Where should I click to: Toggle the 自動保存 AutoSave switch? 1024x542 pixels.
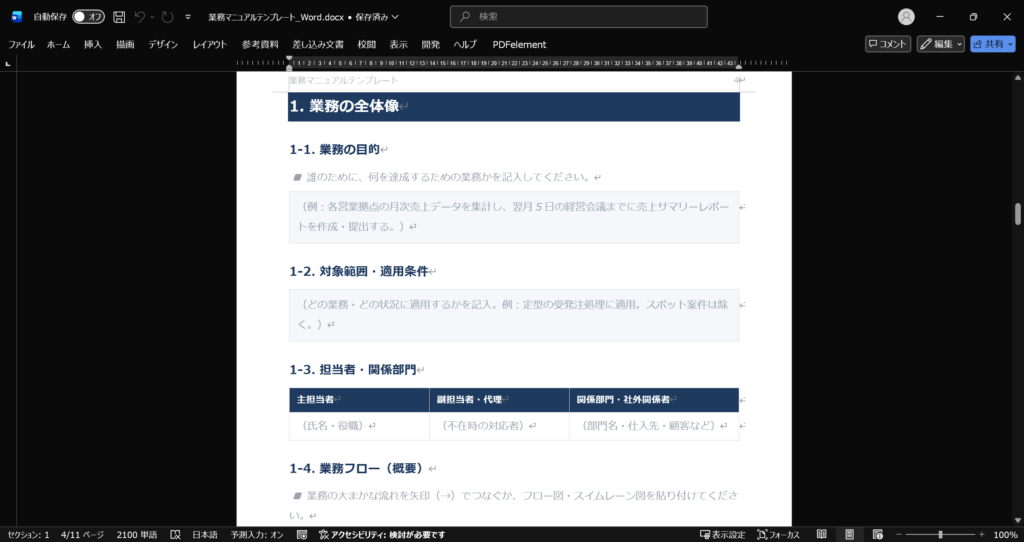(88, 17)
